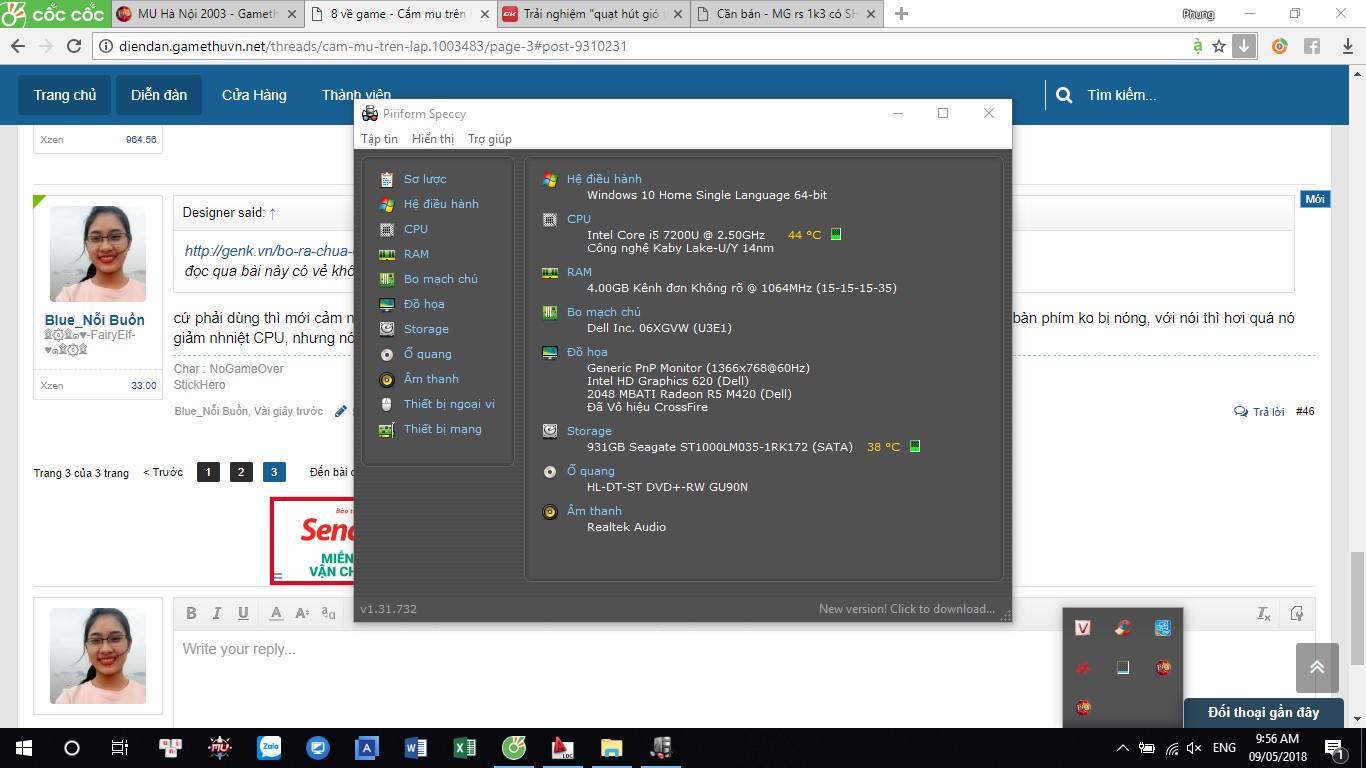
Task: Go to page 1 of the thread
Action: 208,472
